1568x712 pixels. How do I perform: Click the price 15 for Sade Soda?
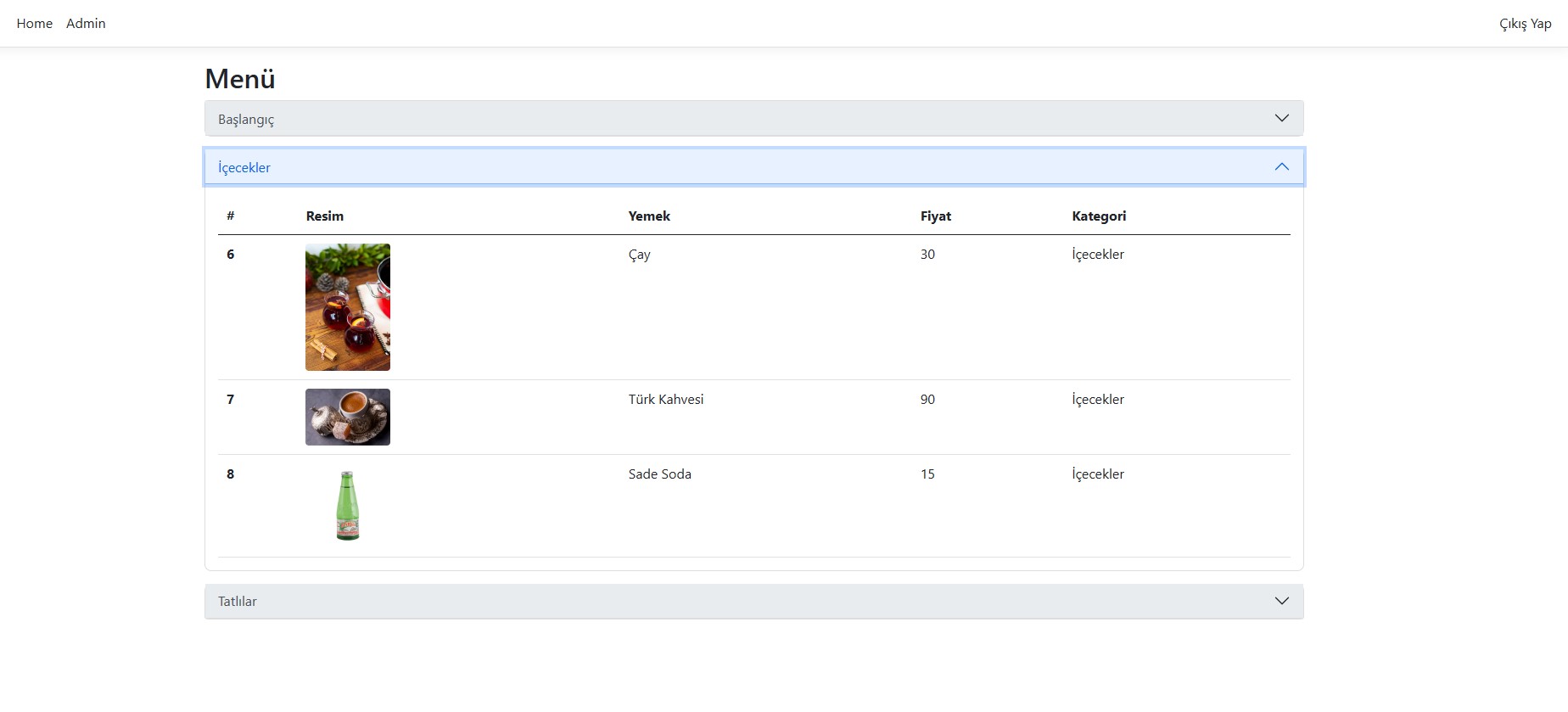tap(927, 474)
